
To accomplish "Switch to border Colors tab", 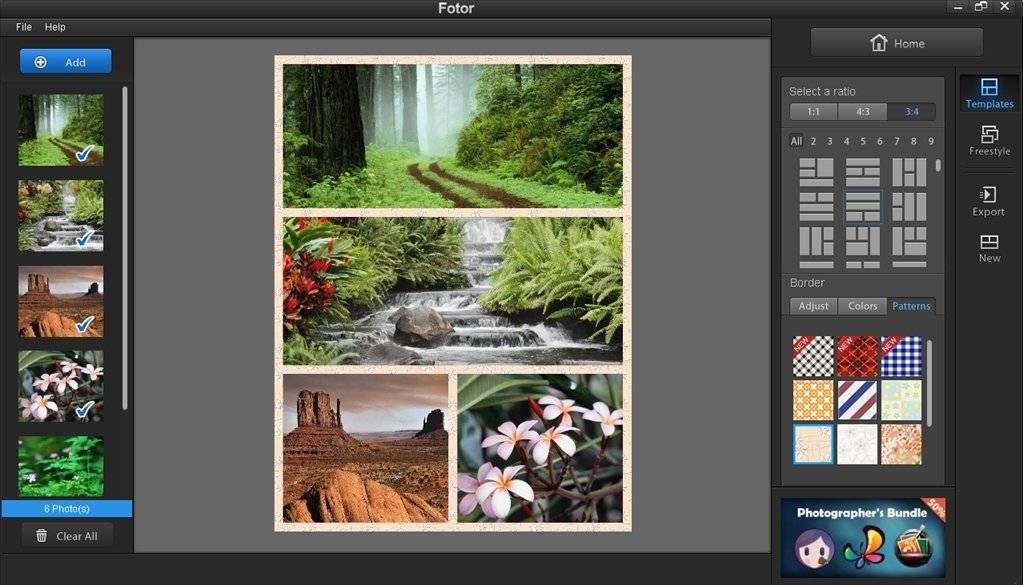I will [863, 306].
